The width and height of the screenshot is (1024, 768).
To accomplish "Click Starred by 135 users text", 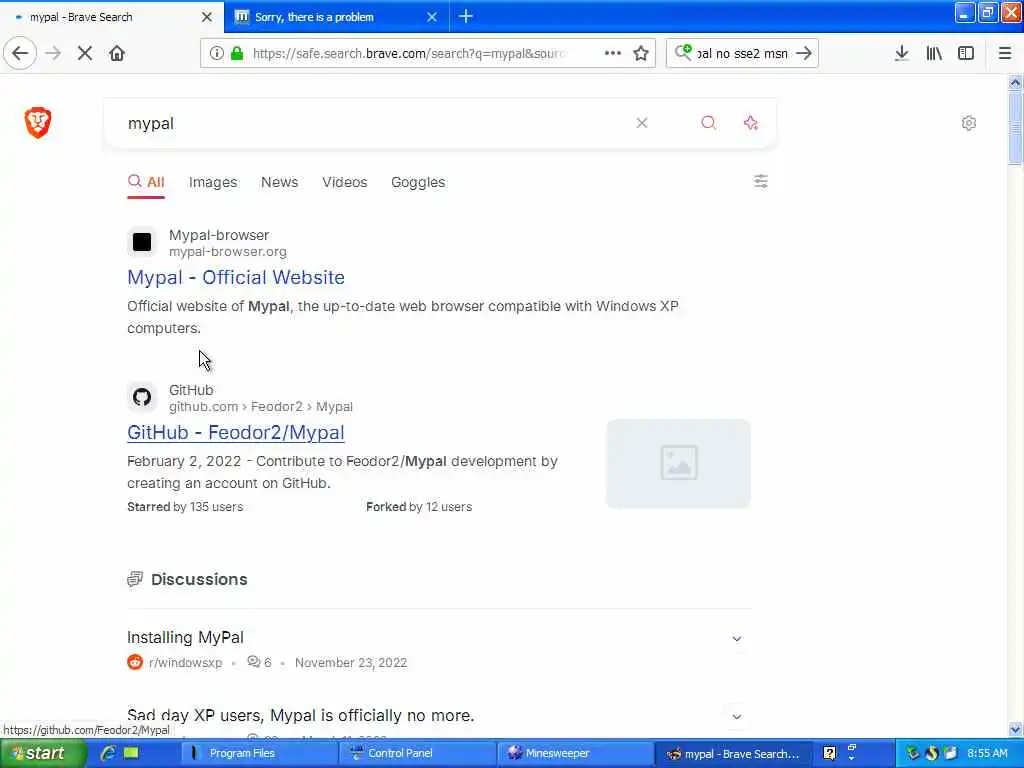I will (x=185, y=507).
